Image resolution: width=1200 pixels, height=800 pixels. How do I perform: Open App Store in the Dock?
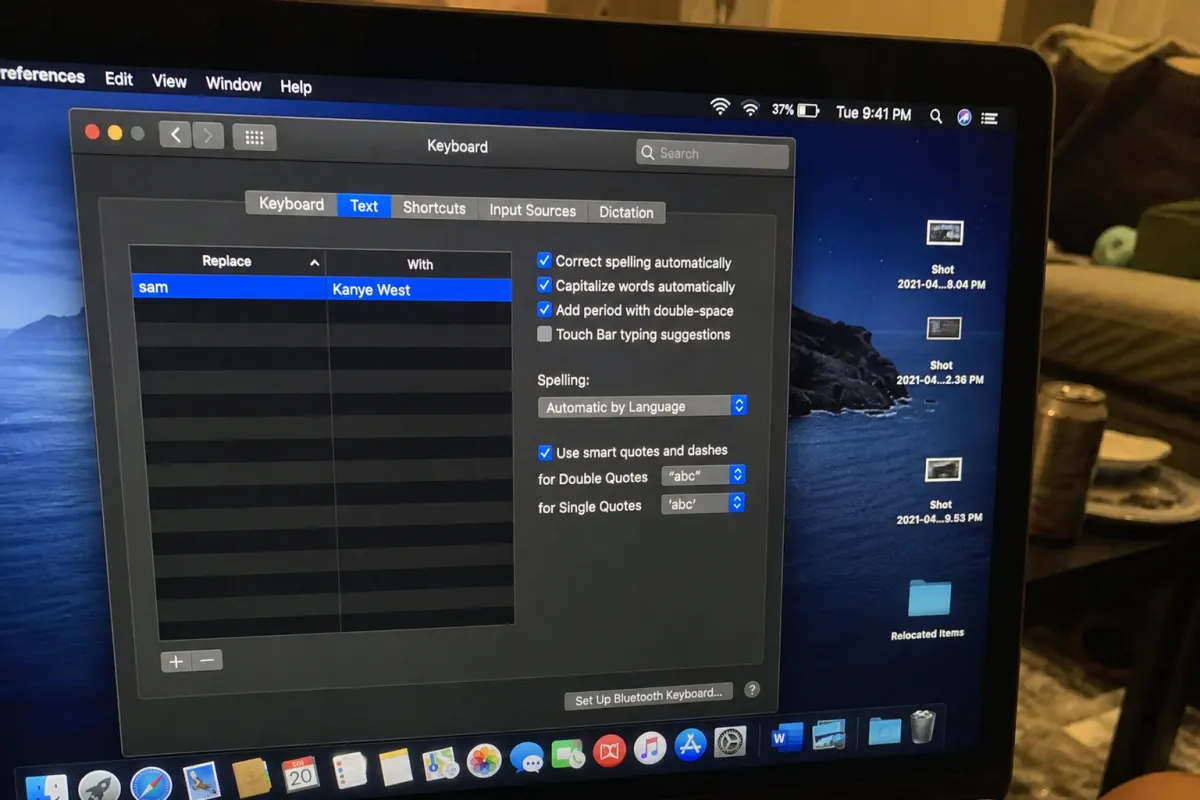pyautogui.click(x=690, y=744)
